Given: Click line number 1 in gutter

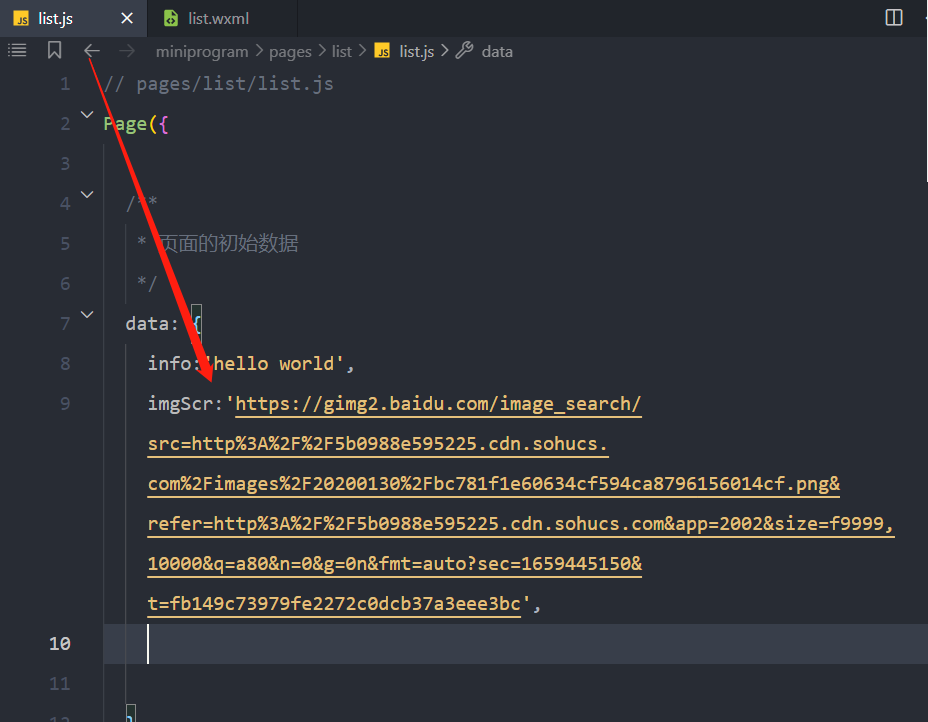Looking at the screenshot, I should pos(65,84).
